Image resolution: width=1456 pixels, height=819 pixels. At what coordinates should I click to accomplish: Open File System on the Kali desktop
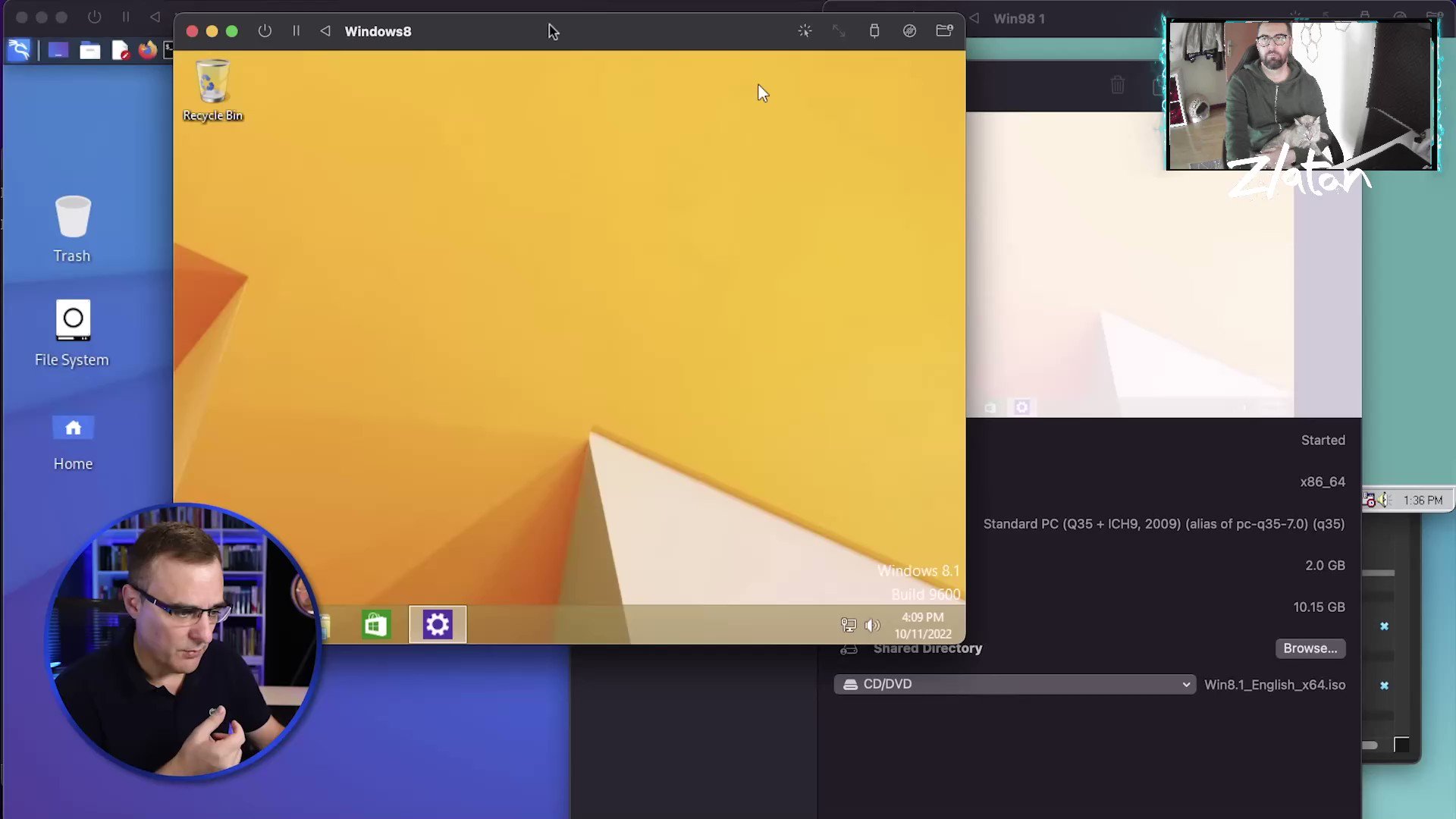click(x=73, y=332)
